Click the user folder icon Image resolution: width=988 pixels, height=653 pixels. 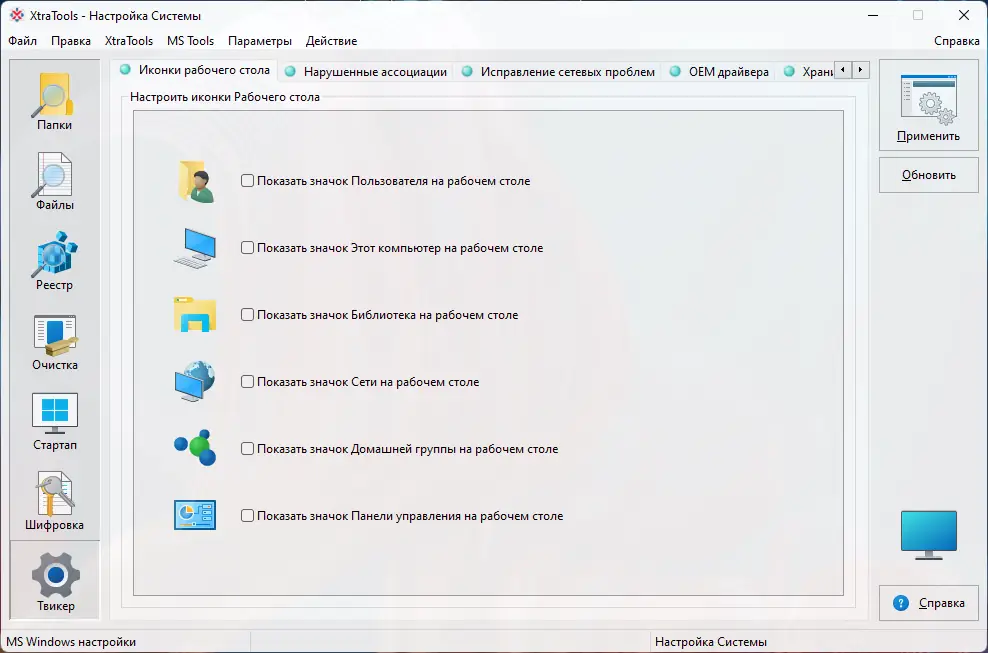(196, 182)
